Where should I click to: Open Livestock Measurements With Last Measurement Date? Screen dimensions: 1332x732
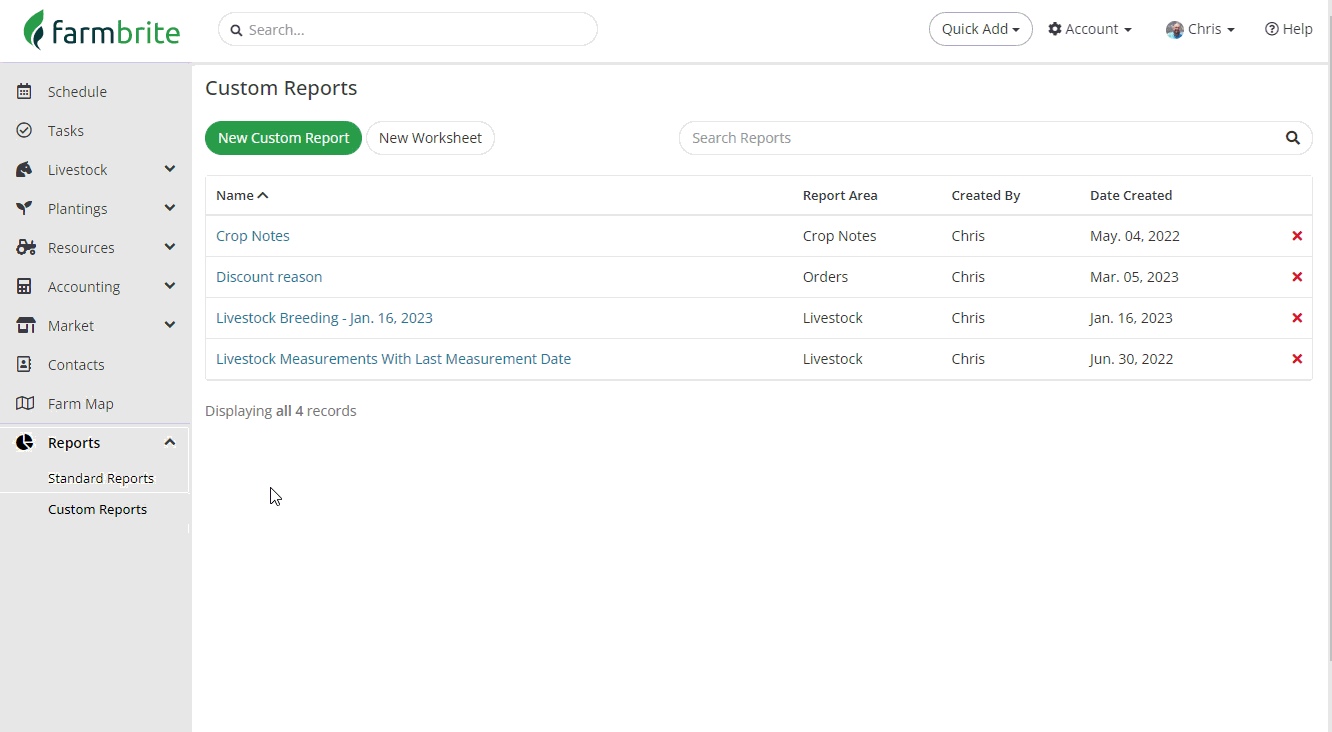click(x=393, y=359)
